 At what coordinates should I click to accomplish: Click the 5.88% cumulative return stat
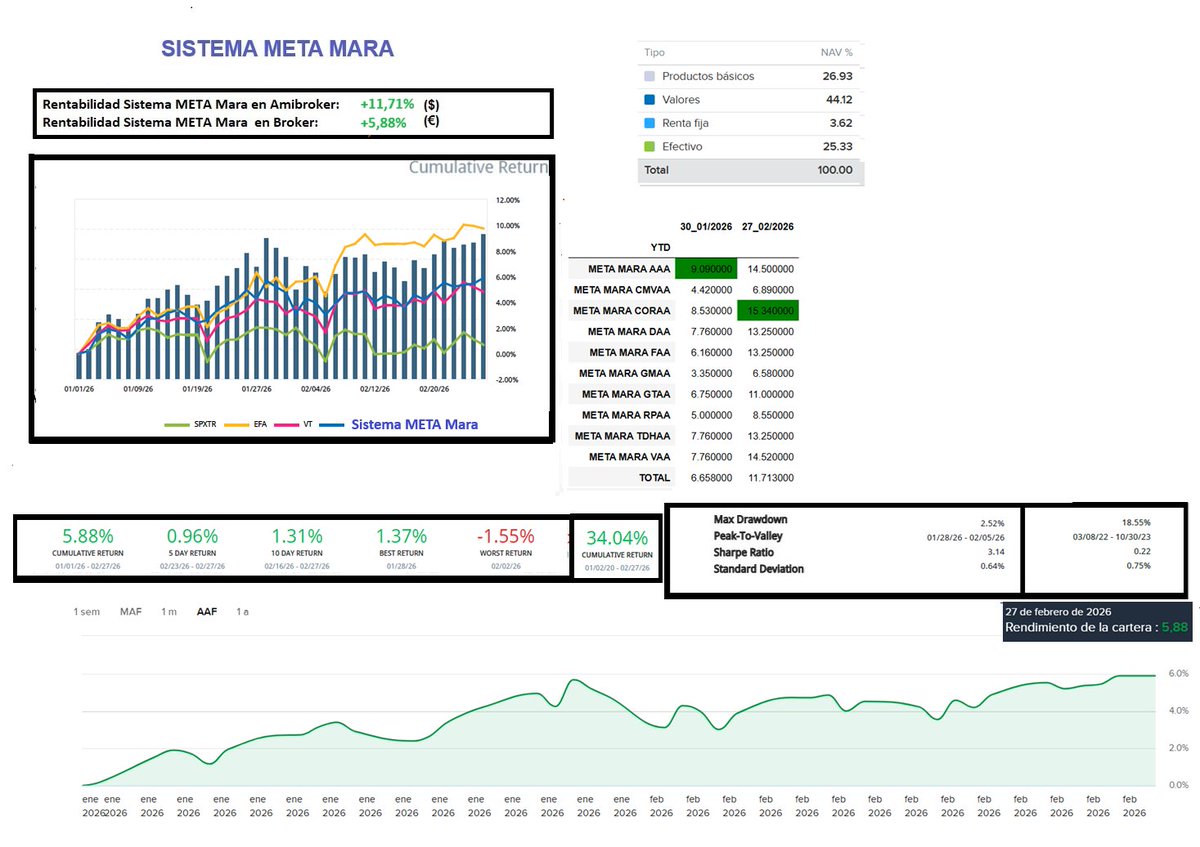pyautogui.click(x=88, y=536)
